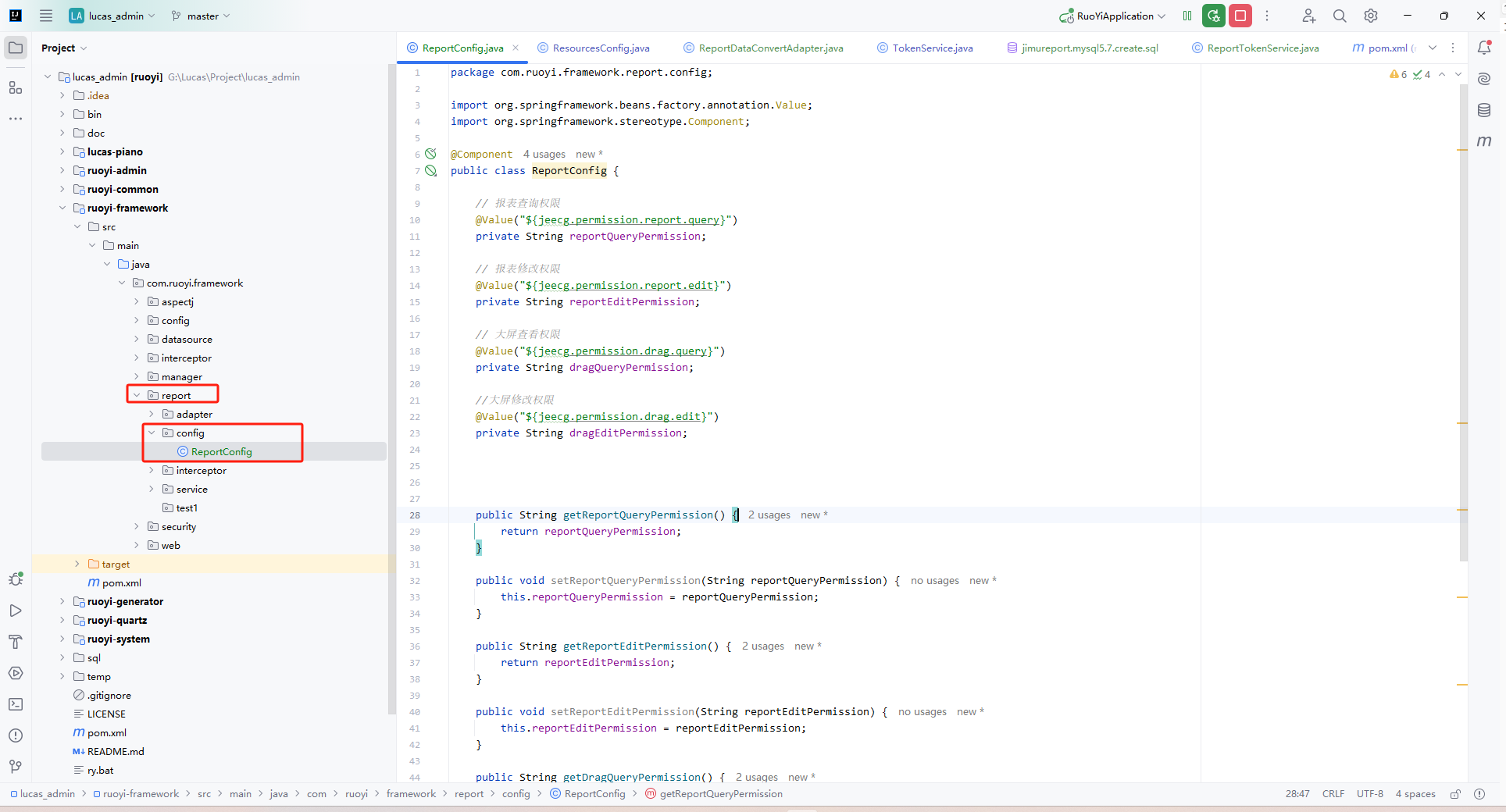Switch to TokenService.java tab

pos(925,48)
